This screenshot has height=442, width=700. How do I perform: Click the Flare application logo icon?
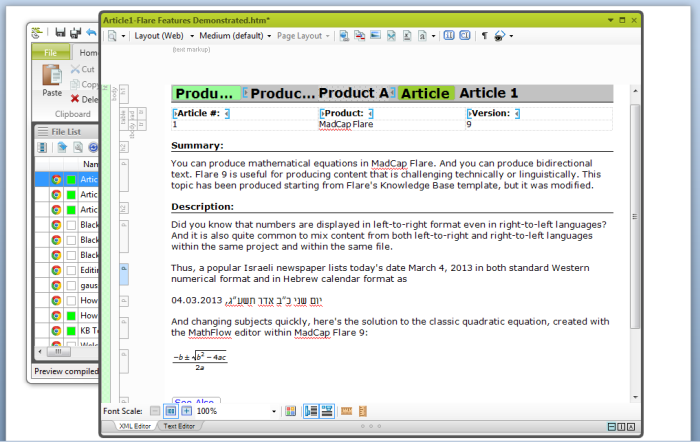click(x=37, y=33)
